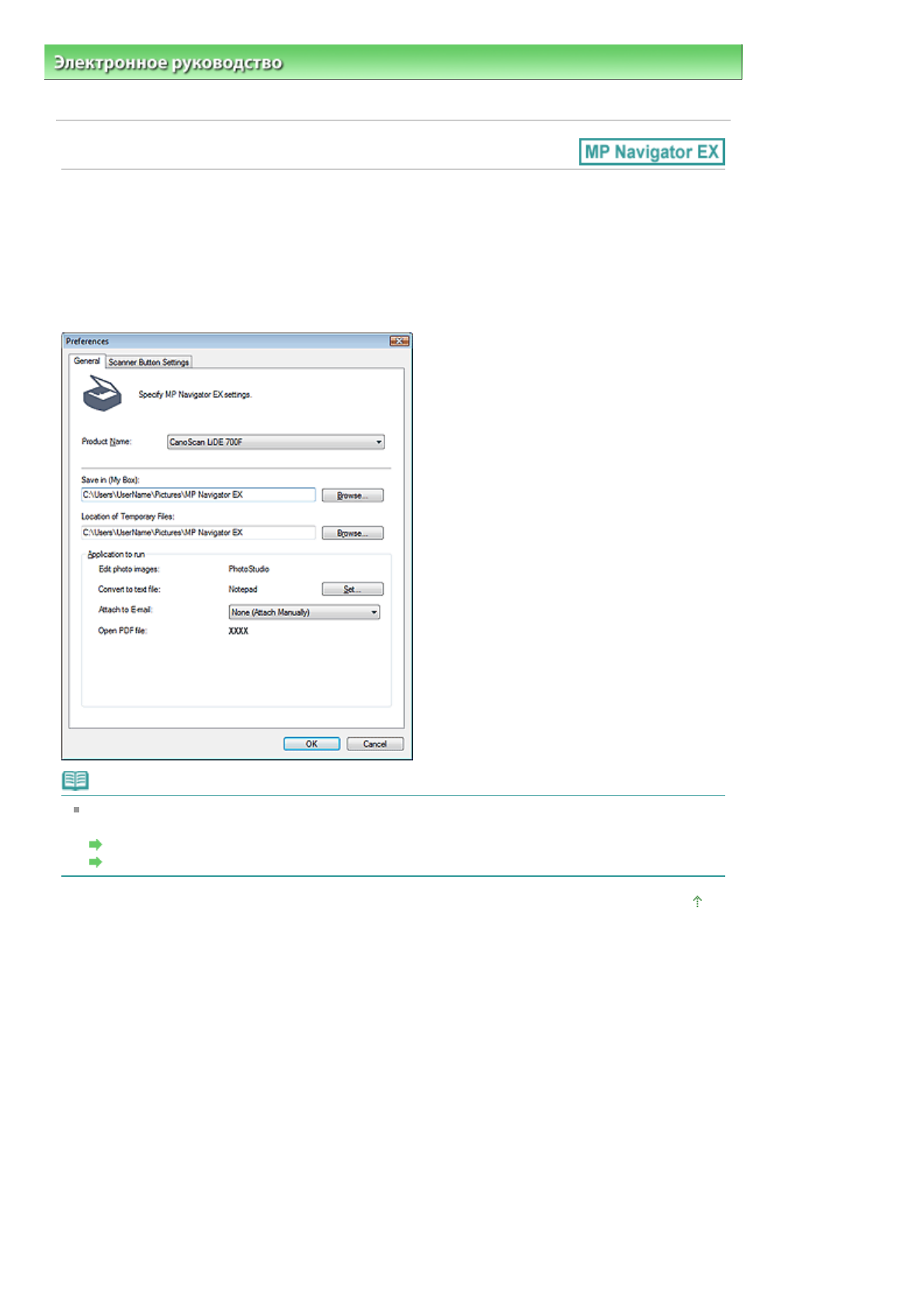Click the first green arrow link icon
Image resolution: width=924 pixels, height=1308 pixels.
point(96,844)
